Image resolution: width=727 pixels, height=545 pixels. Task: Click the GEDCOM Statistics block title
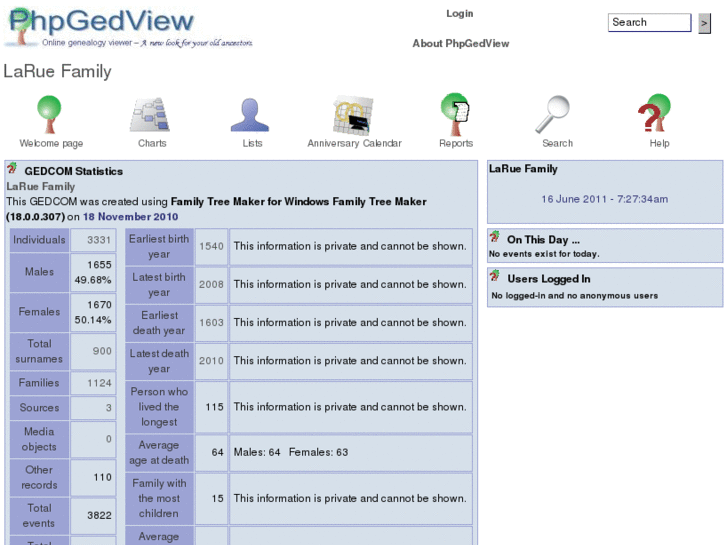pos(74,171)
